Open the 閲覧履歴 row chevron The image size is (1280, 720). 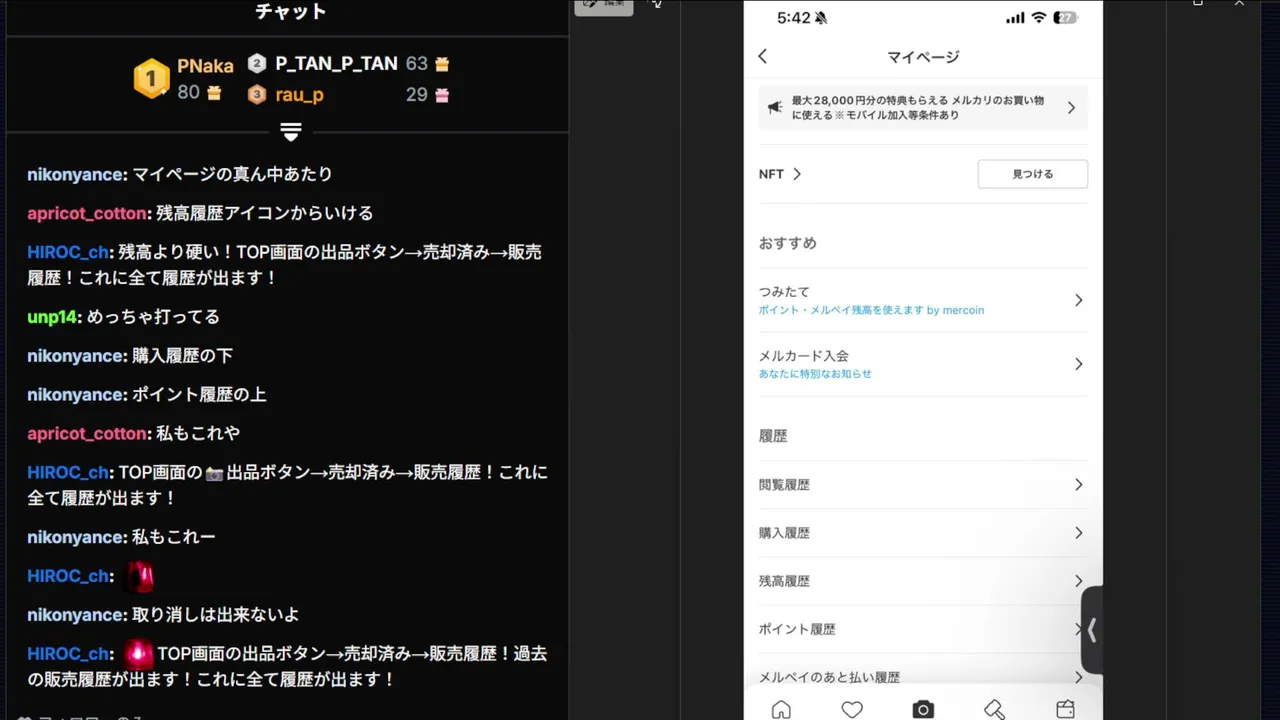(x=1078, y=485)
